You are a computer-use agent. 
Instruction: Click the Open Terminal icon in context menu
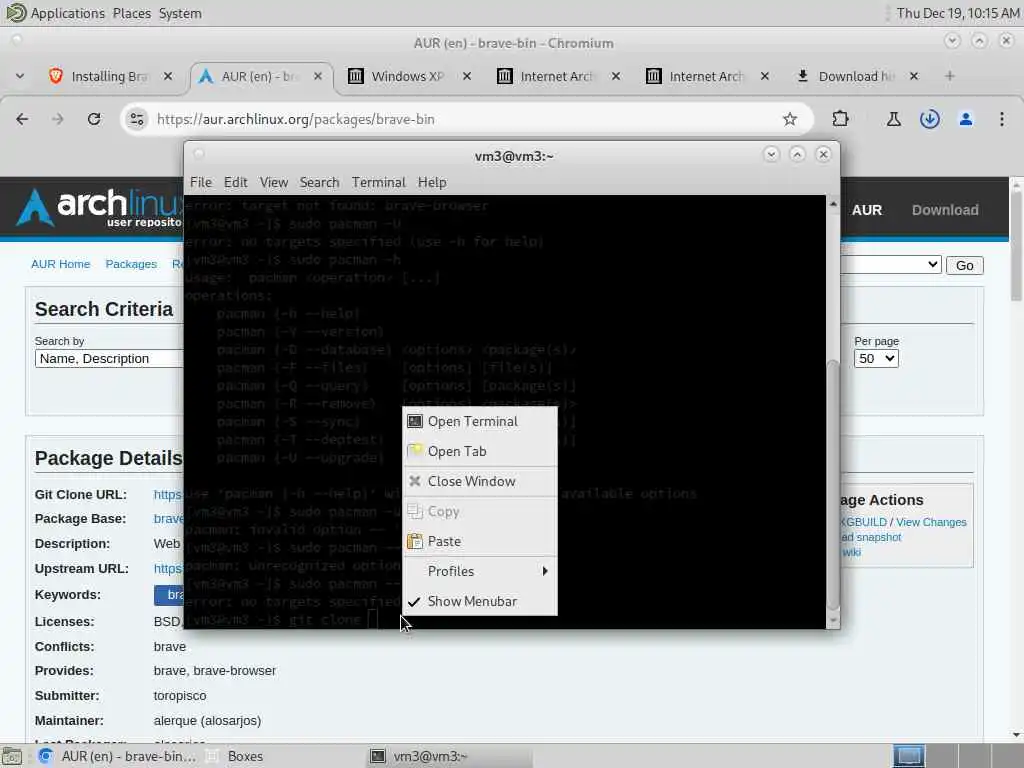[415, 421]
